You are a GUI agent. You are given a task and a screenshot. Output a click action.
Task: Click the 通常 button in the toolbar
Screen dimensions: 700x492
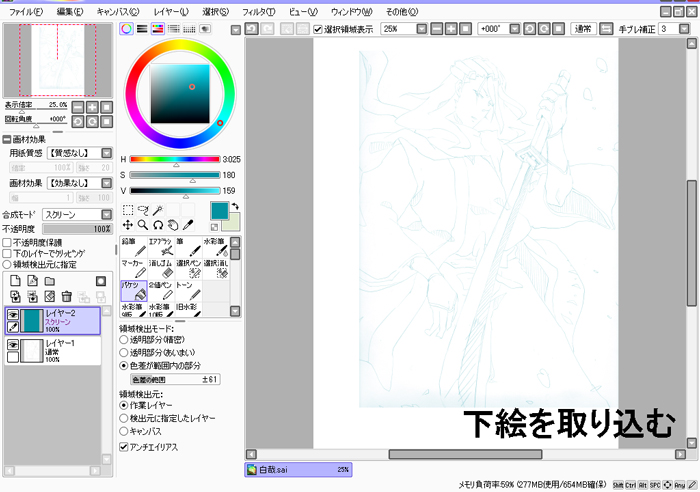click(583, 29)
